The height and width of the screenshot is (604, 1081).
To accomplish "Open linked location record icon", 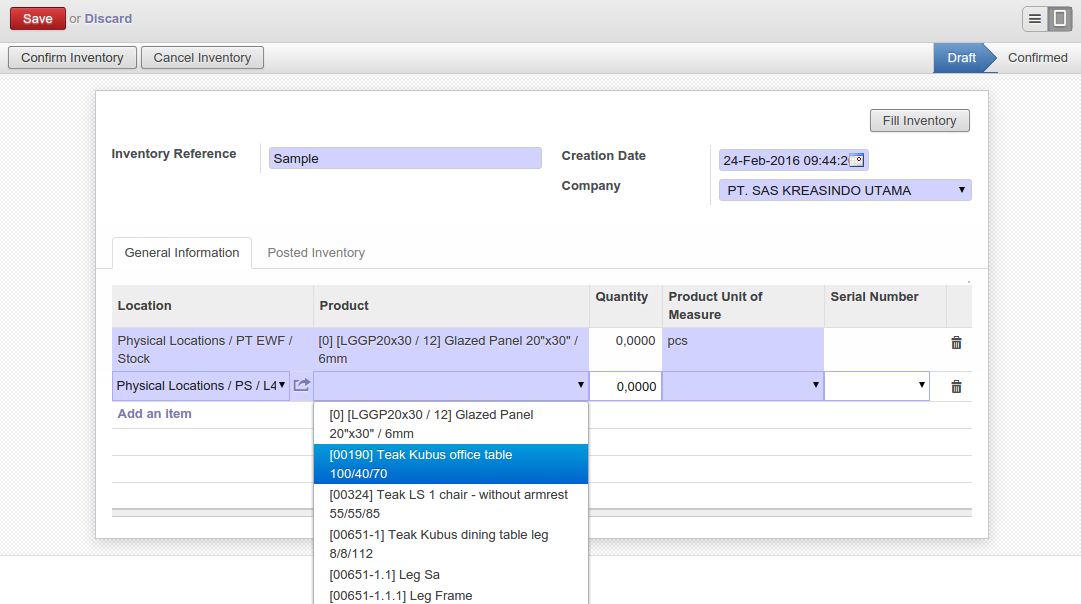I will pyautogui.click(x=301, y=385).
